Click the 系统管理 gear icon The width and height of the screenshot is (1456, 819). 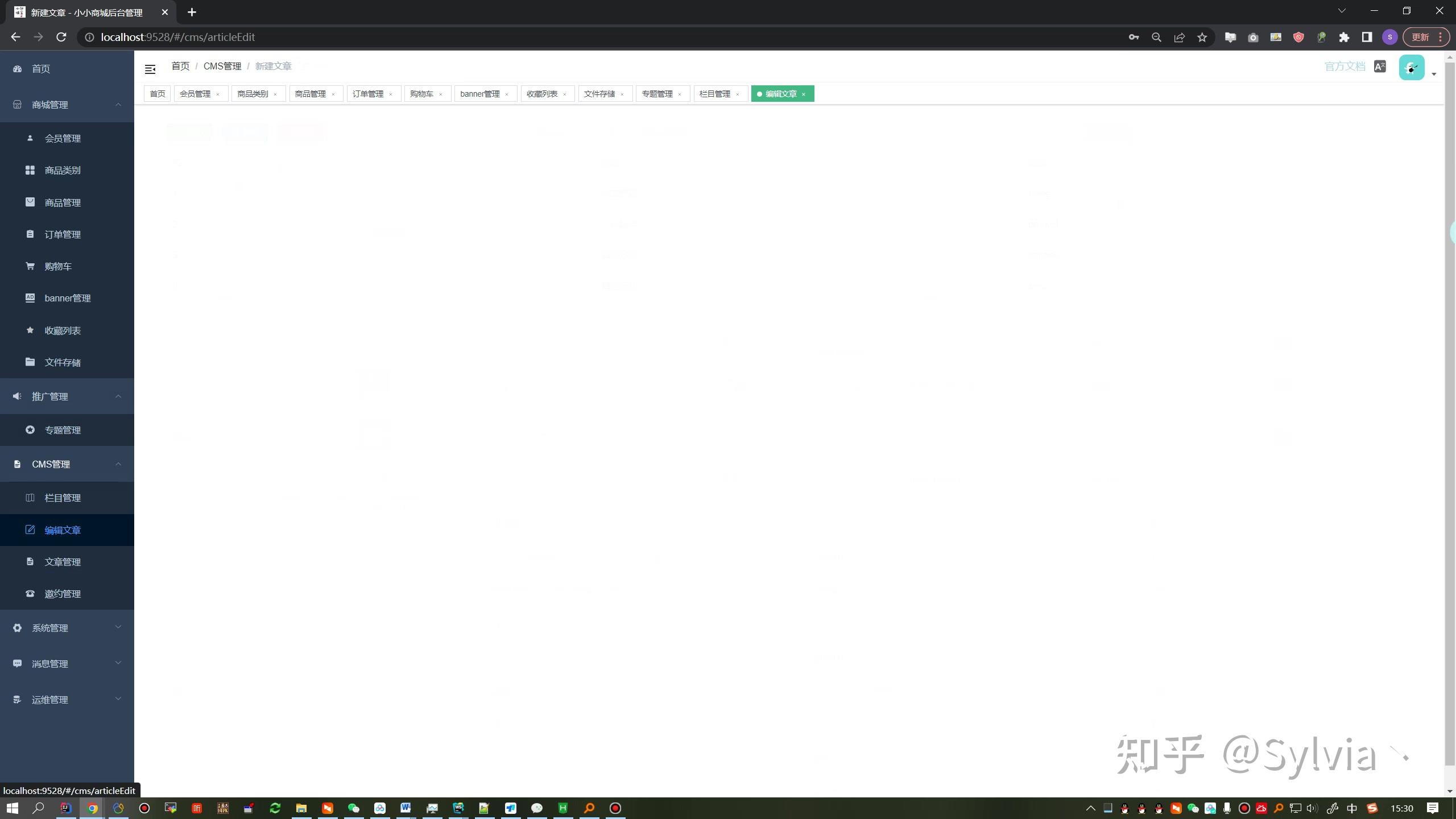tap(16, 627)
